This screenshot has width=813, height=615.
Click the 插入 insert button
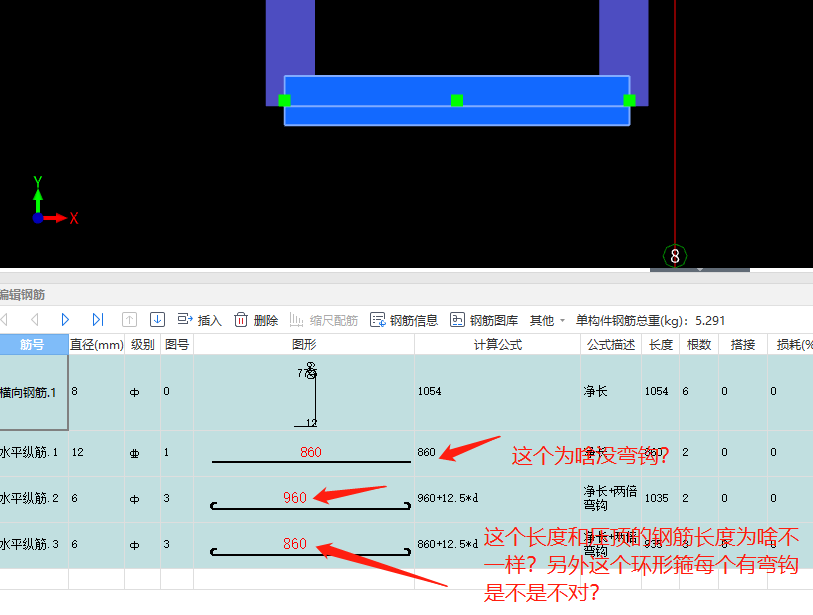point(200,320)
